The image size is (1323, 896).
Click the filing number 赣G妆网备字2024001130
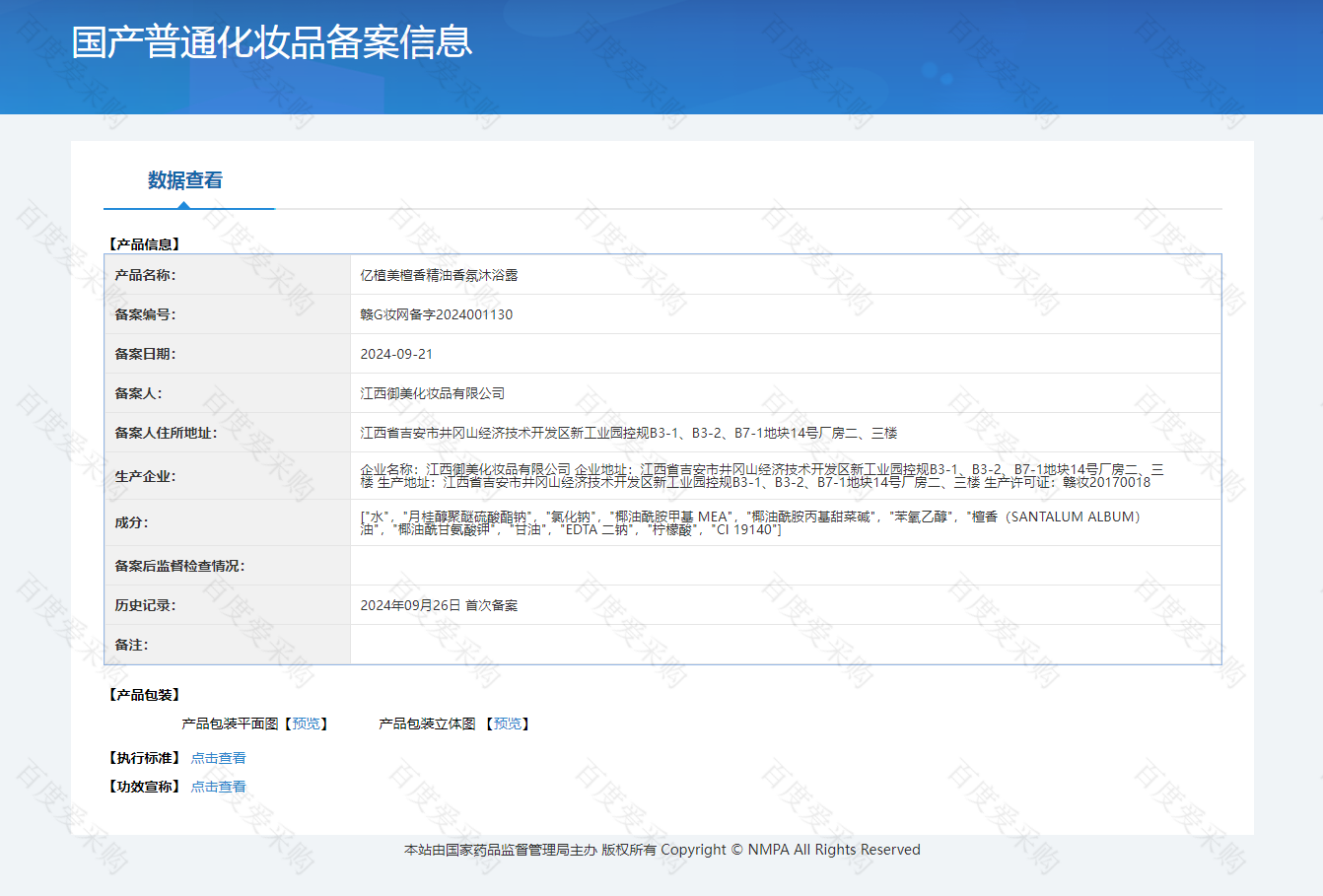click(436, 314)
